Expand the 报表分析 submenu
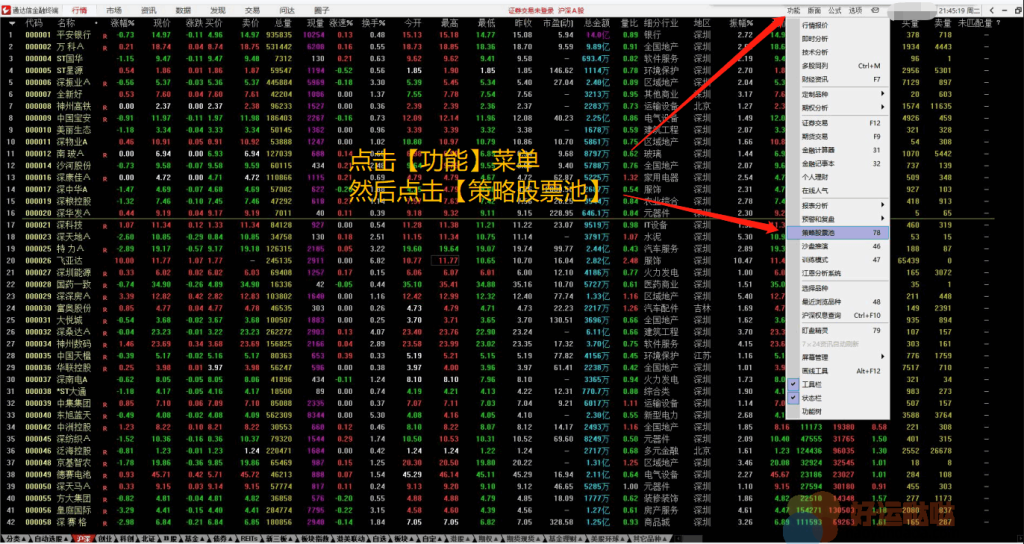The width and height of the screenshot is (1024, 544). (839, 205)
